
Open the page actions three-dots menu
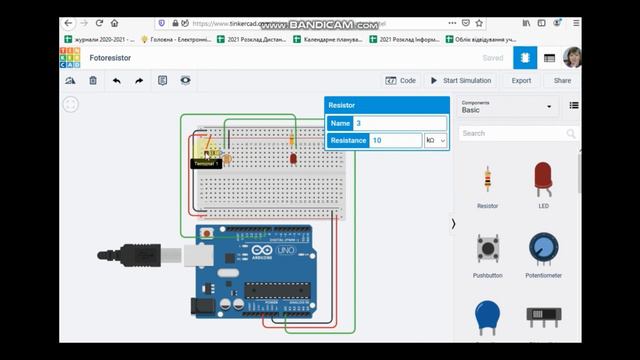pos(452,23)
